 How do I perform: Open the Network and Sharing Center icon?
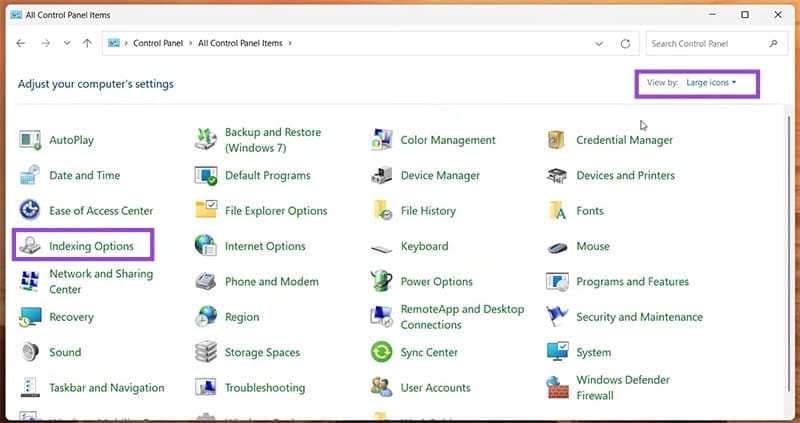tap(30, 281)
